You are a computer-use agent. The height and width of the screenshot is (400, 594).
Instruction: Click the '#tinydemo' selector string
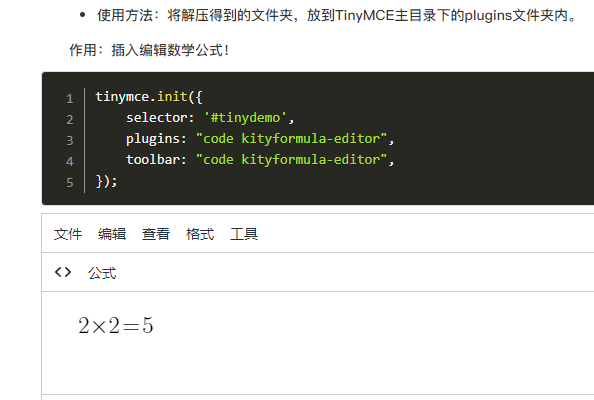(x=245, y=118)
